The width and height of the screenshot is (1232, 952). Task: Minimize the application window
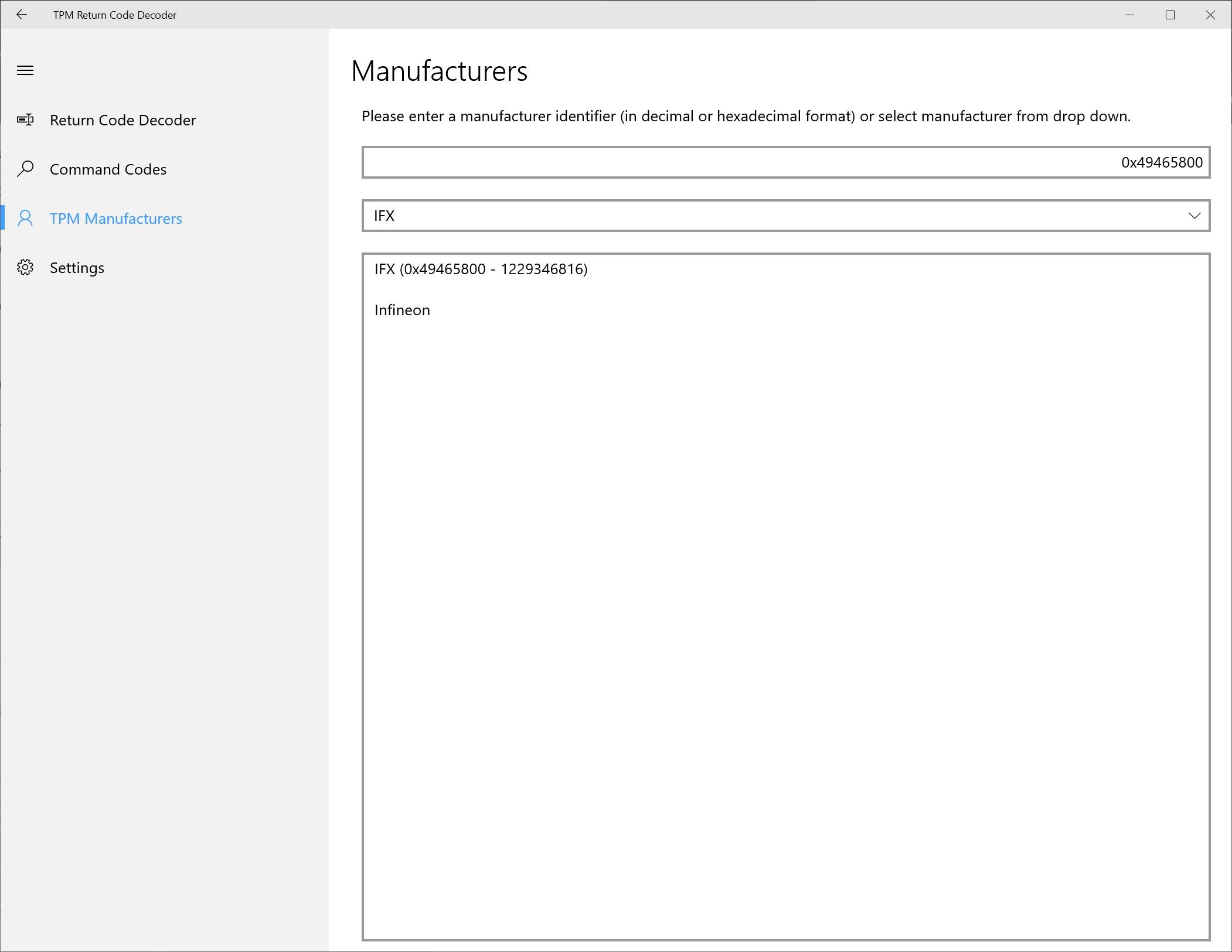click(1129, 15)
